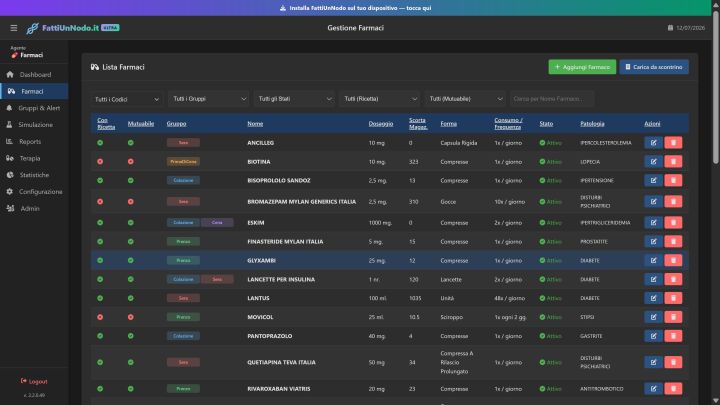
Task: Sort table by Forma column
Action: (x=449, y=124)
